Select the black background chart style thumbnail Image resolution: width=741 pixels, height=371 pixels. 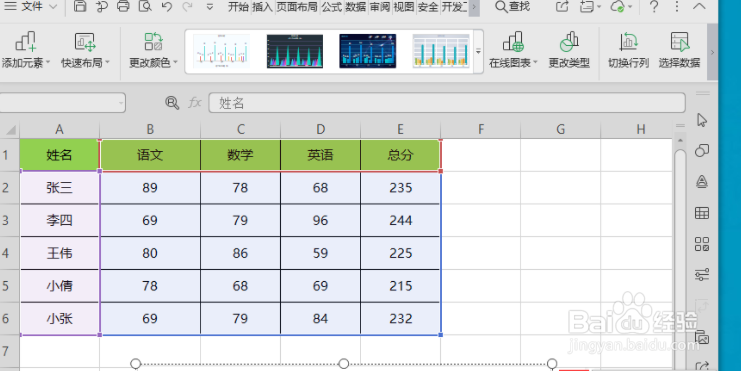[x=294, y=51]
